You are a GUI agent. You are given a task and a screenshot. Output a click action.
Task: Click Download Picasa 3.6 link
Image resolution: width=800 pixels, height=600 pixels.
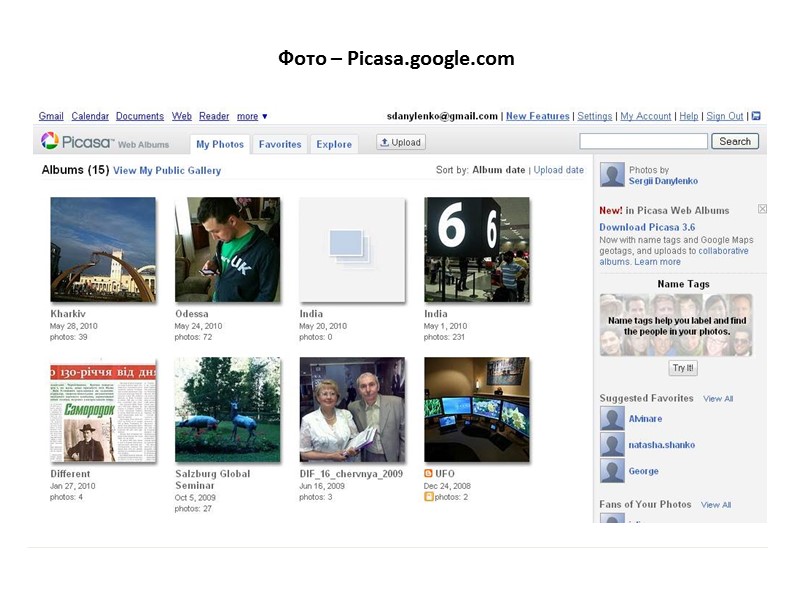click(x=647, y=227)
